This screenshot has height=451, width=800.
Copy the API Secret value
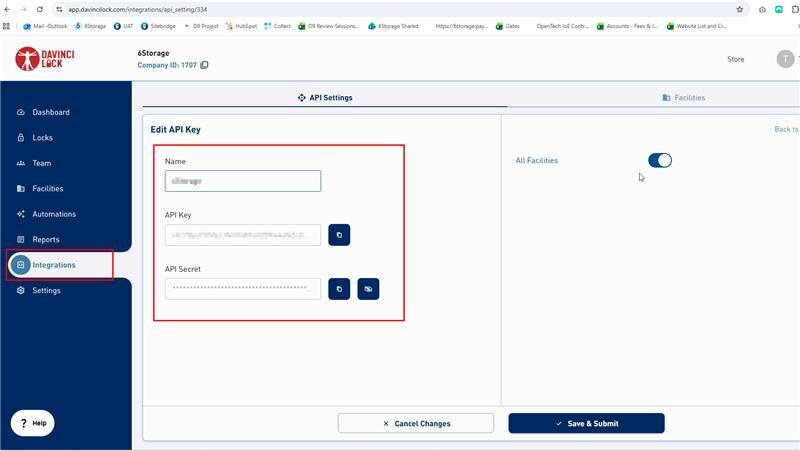pos(339,289)
